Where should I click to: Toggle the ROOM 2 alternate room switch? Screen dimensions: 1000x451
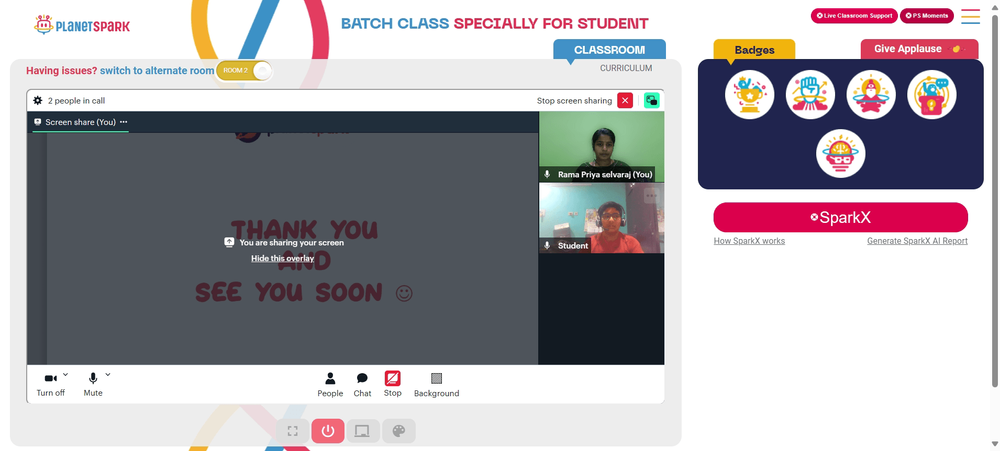click(x=244, y=70)
